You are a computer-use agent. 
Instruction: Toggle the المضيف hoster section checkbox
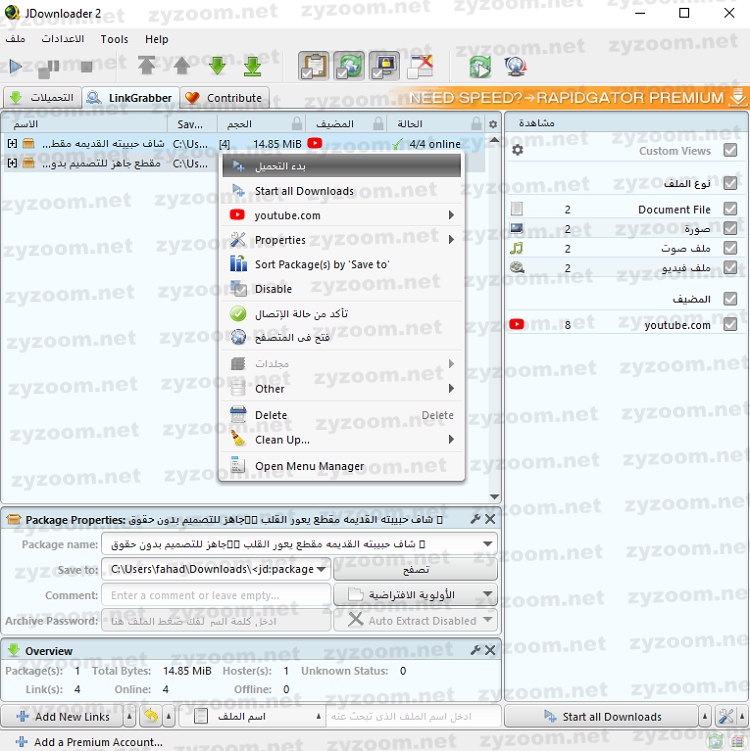click(730, 299)
